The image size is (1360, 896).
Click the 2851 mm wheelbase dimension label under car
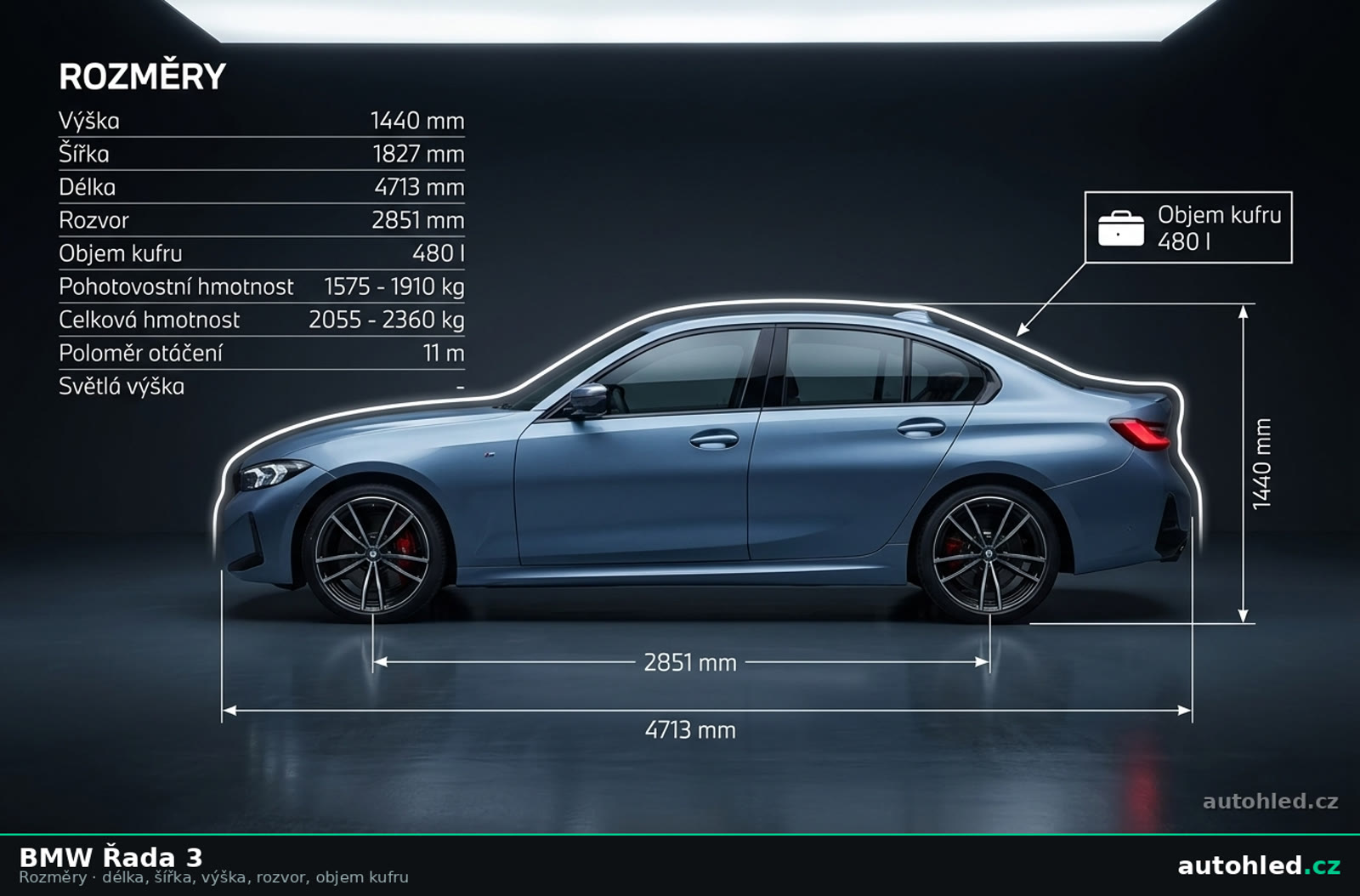(690, 662)
